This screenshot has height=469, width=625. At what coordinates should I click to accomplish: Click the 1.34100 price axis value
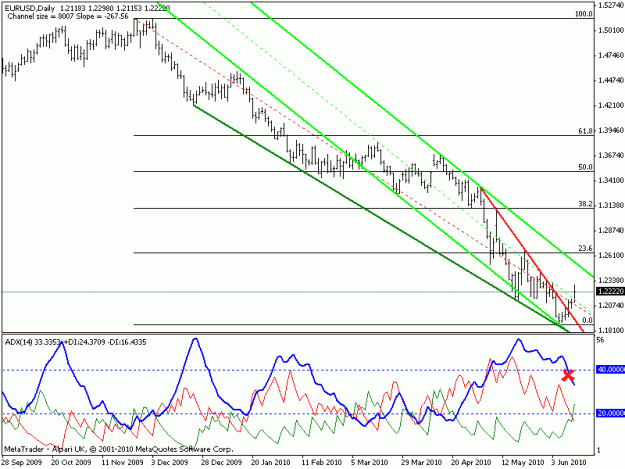point(611,180)
